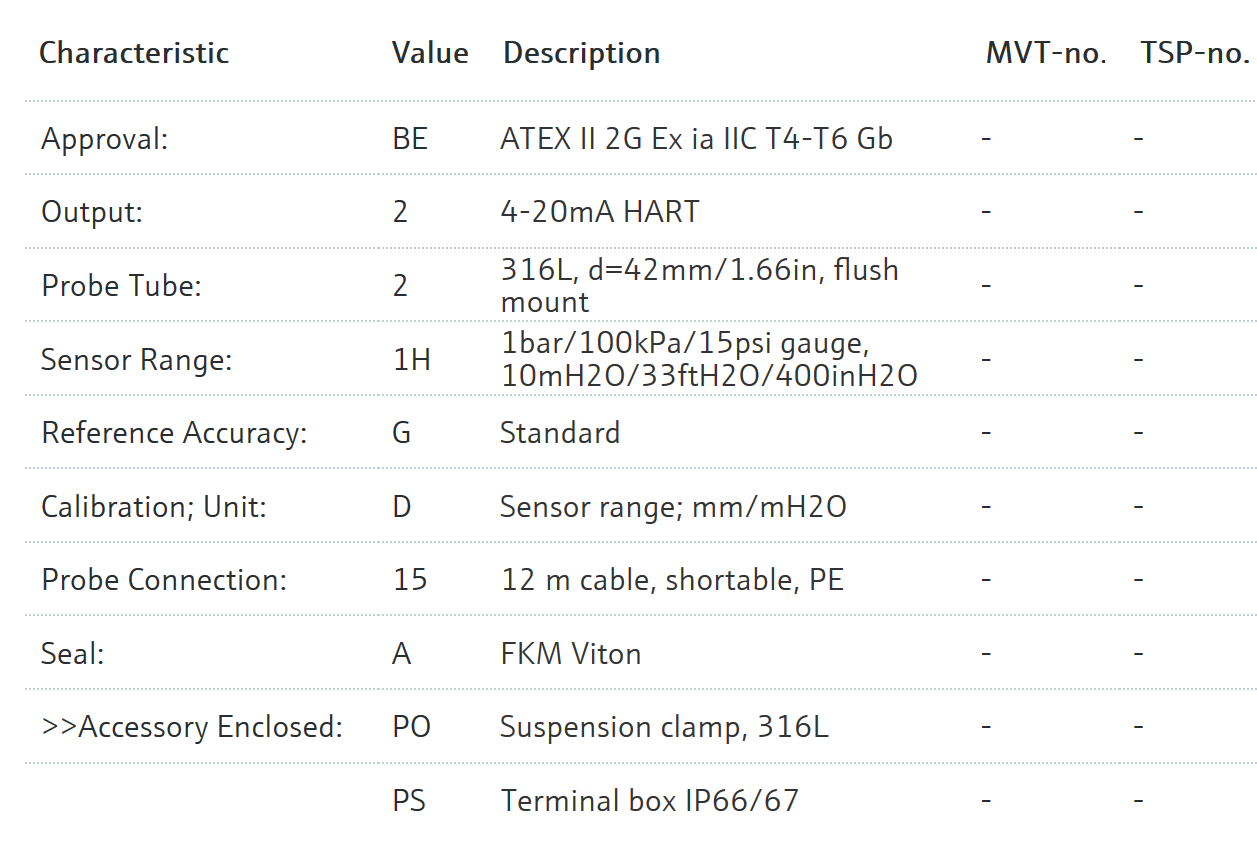Click the Approval: row label
This screenshot has height=861, width=1257.
click(x=105, y=139)
